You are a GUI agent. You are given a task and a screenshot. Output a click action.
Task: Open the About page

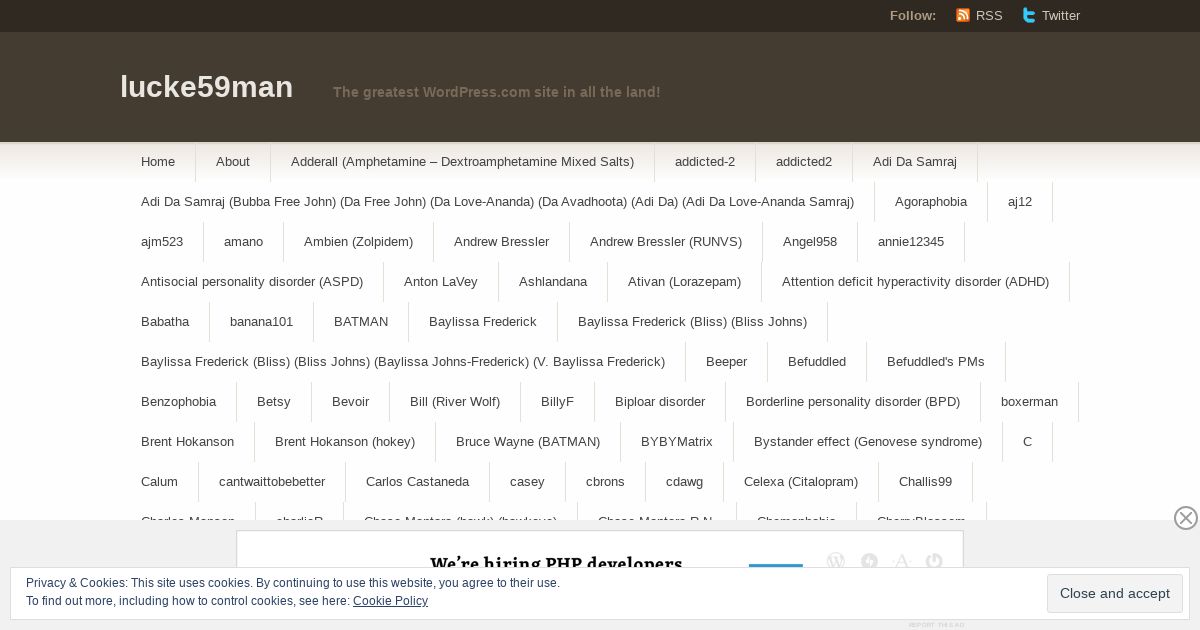233,161
